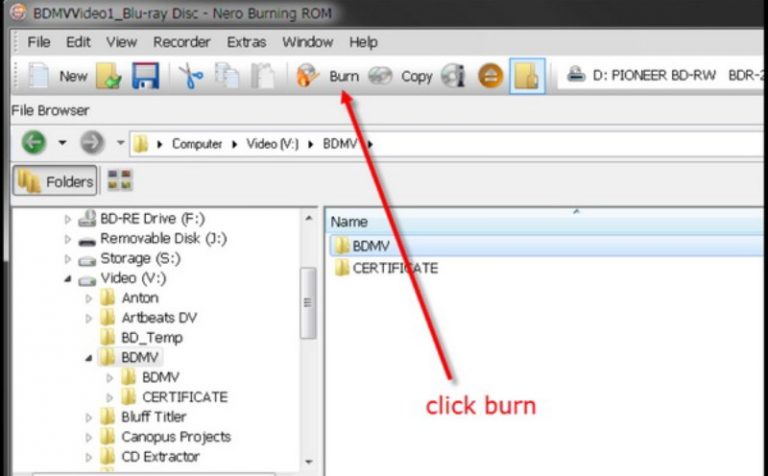Expand the Artbeats DV folder node
The height and width of the screenshot is (476, 768).
89,318
